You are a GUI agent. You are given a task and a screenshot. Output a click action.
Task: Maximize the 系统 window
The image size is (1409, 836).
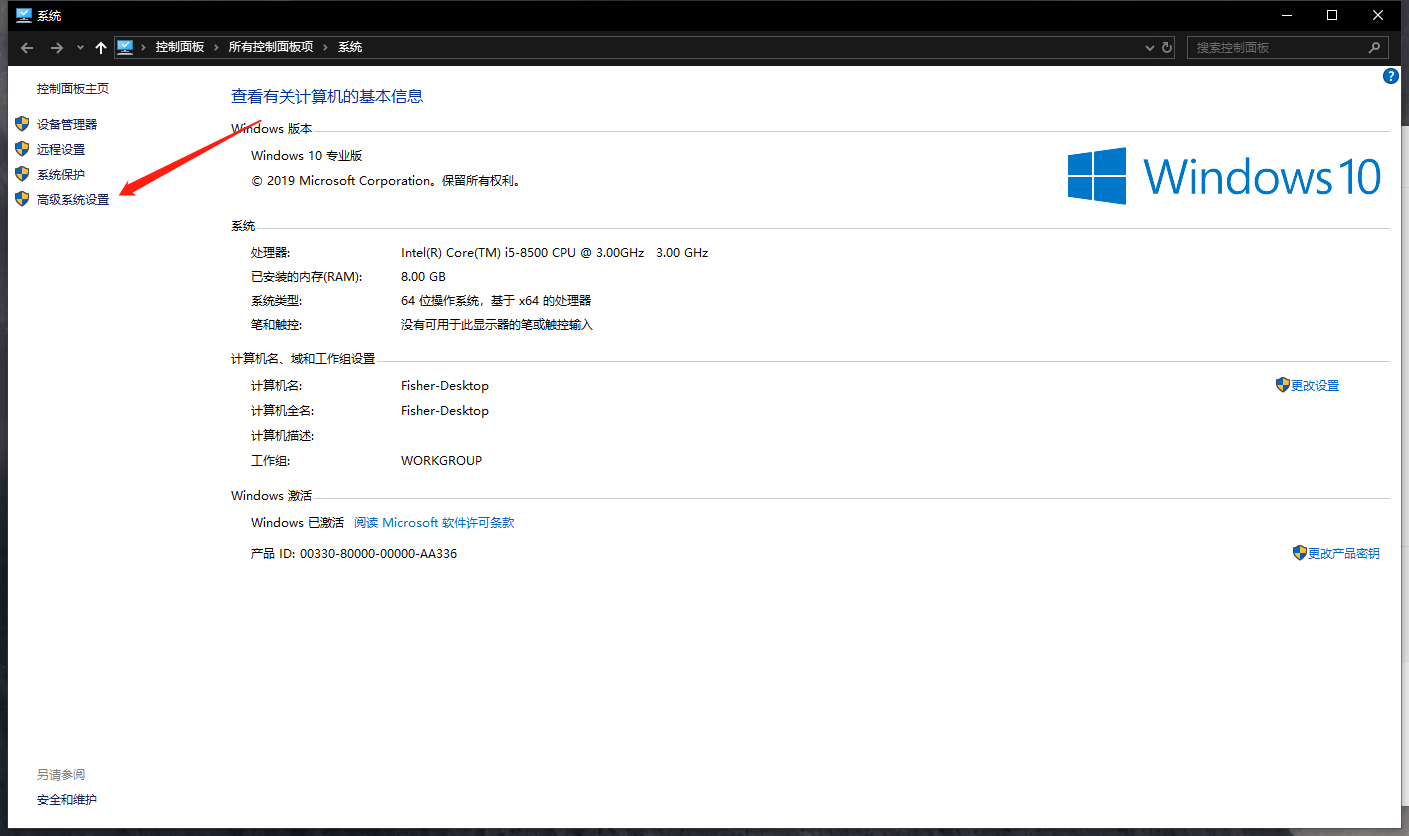tap(1332, 15)
